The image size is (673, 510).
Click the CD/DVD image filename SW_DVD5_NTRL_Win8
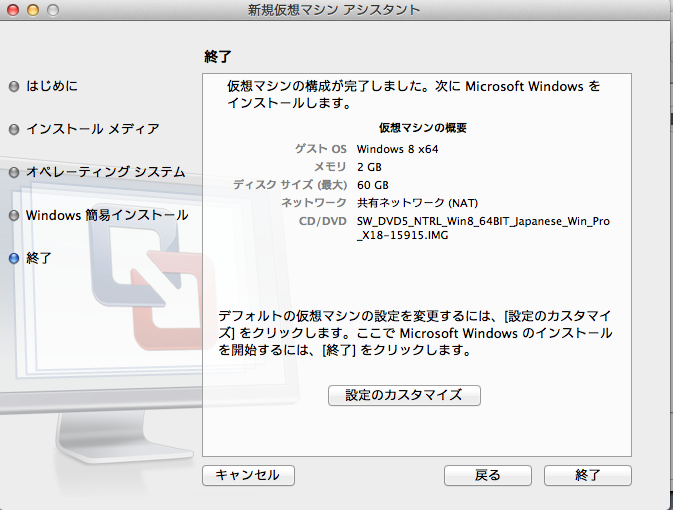(x=483, y=228)
